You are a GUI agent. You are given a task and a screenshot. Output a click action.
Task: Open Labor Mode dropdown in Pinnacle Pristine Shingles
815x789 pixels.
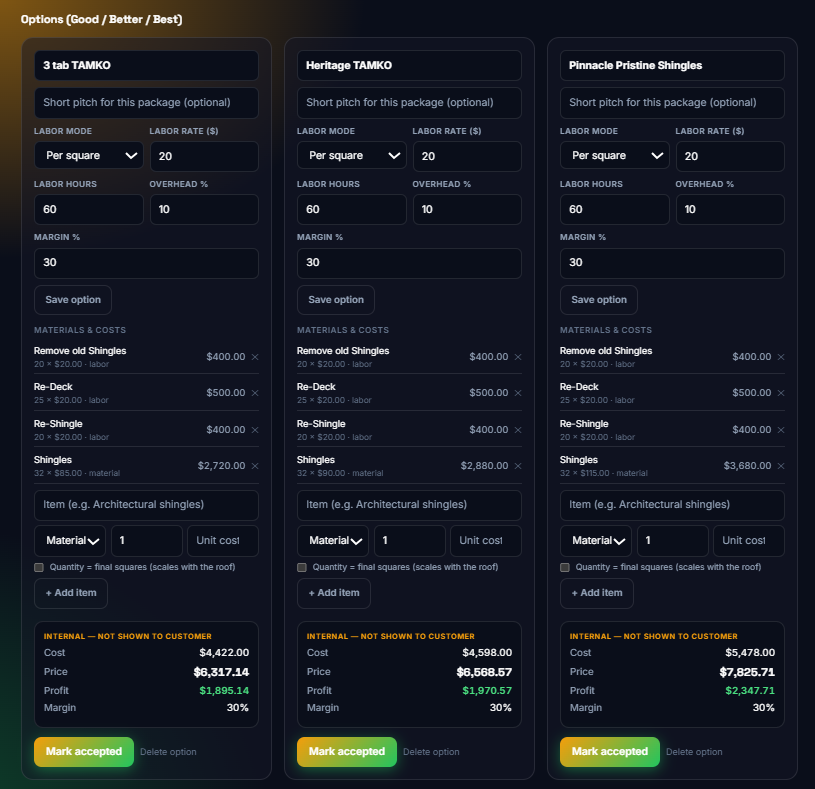[615, 155]
